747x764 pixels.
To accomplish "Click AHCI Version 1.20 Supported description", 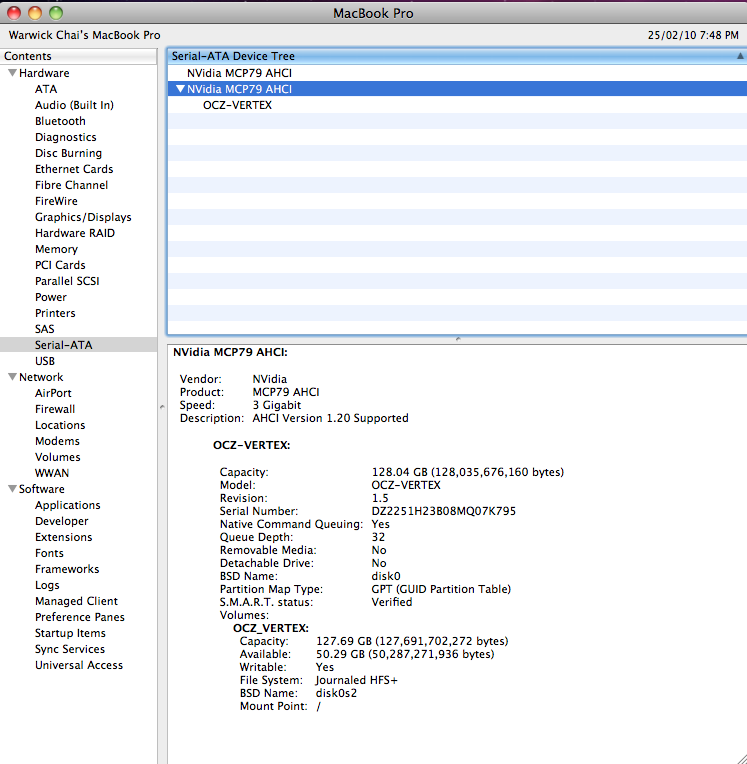I will tap(330, 419).
